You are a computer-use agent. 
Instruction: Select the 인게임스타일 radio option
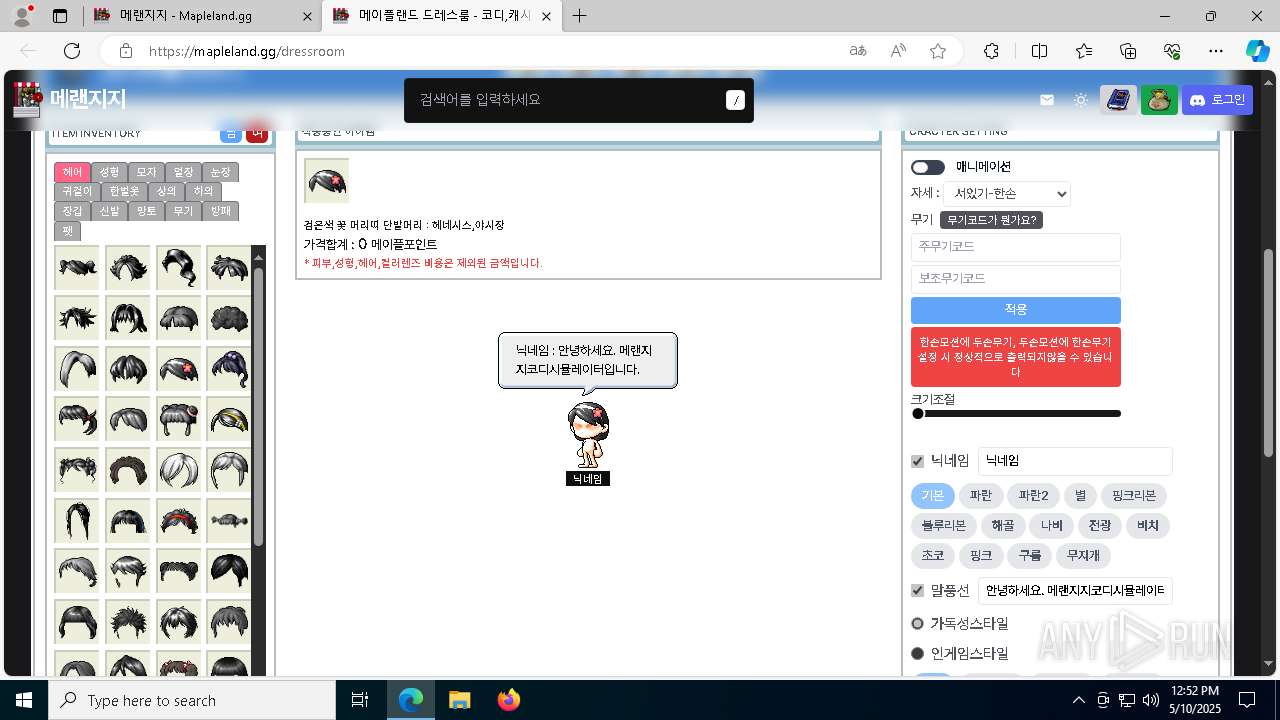918,653
